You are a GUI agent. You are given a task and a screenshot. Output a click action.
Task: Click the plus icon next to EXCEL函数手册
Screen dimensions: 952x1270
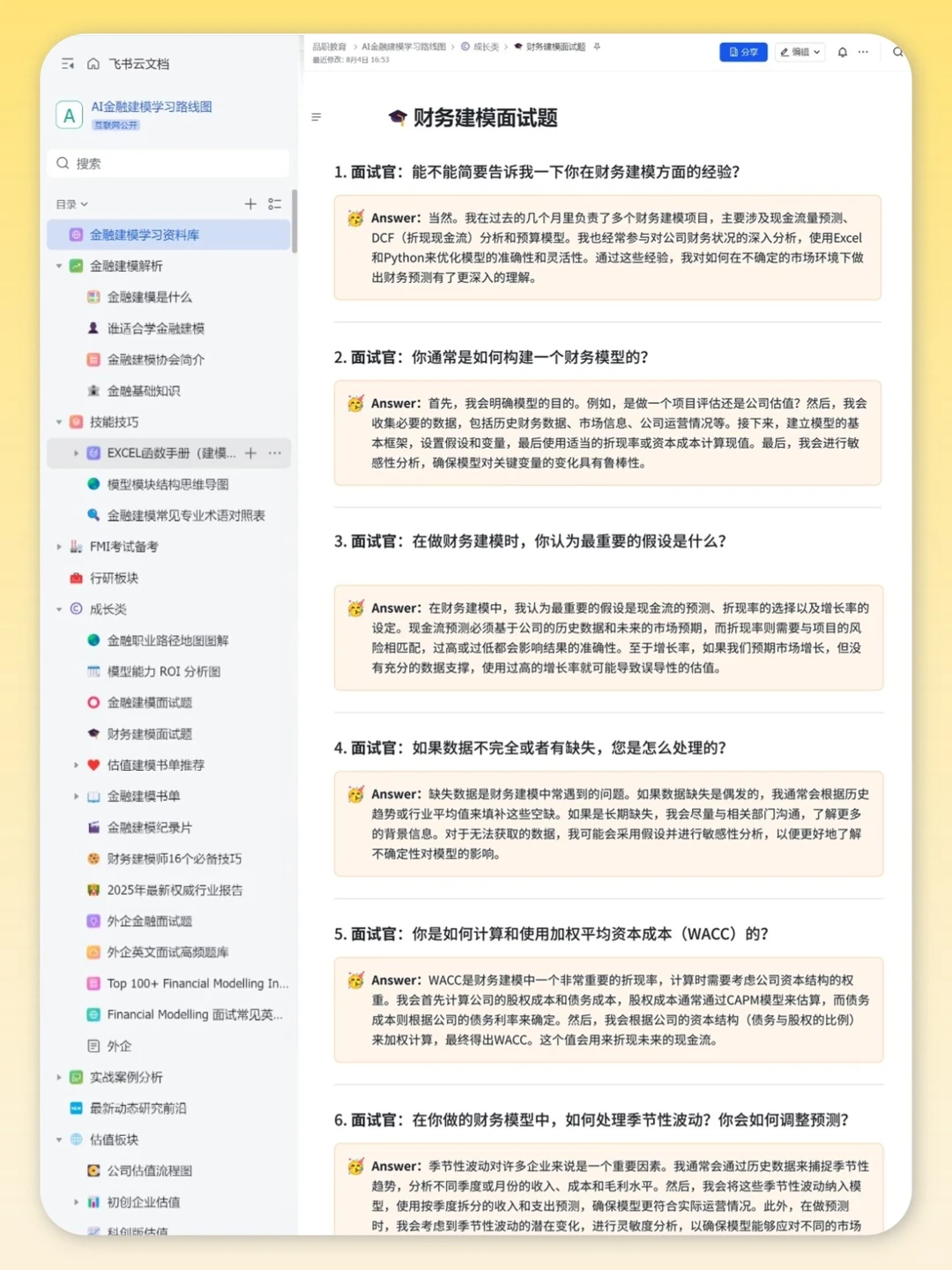click(250, 453)
